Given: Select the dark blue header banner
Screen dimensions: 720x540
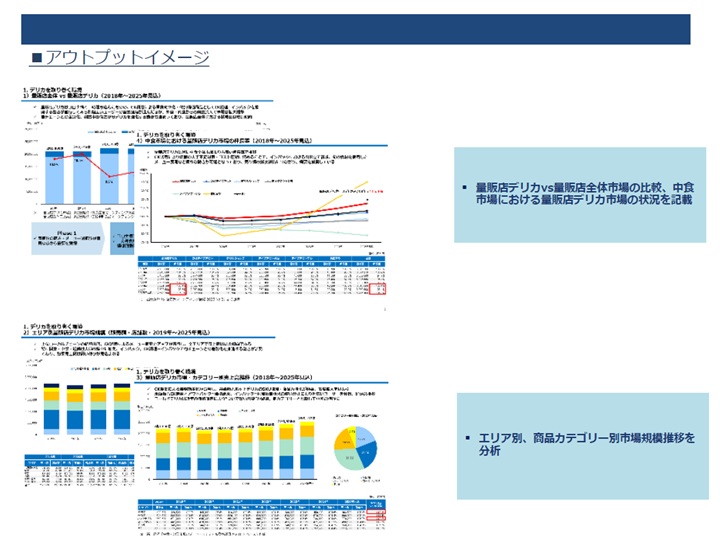Looking at the screenshot, I should point(355,29).
